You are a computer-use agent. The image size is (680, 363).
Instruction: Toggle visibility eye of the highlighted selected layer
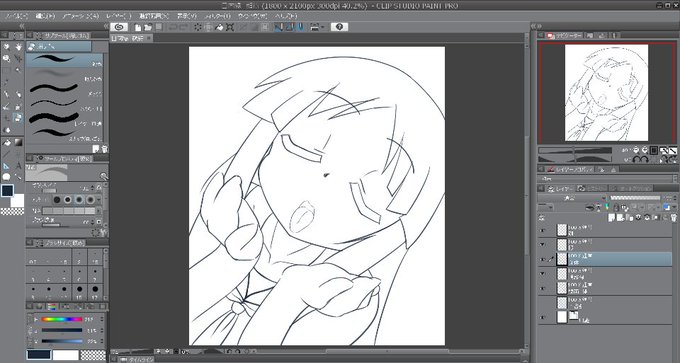tap(543, 259)
